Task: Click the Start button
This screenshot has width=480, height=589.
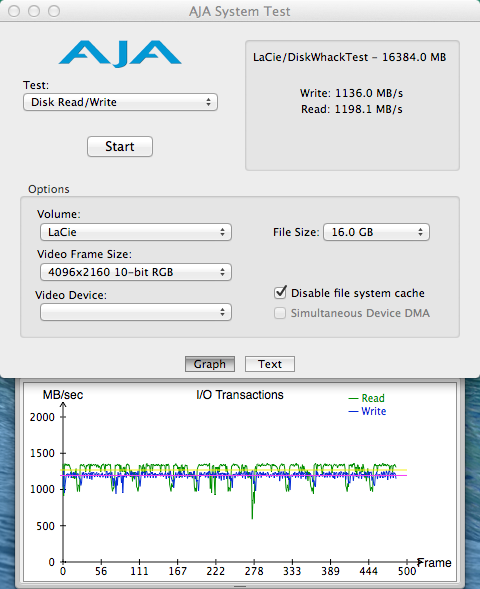Action: (120, 146)
